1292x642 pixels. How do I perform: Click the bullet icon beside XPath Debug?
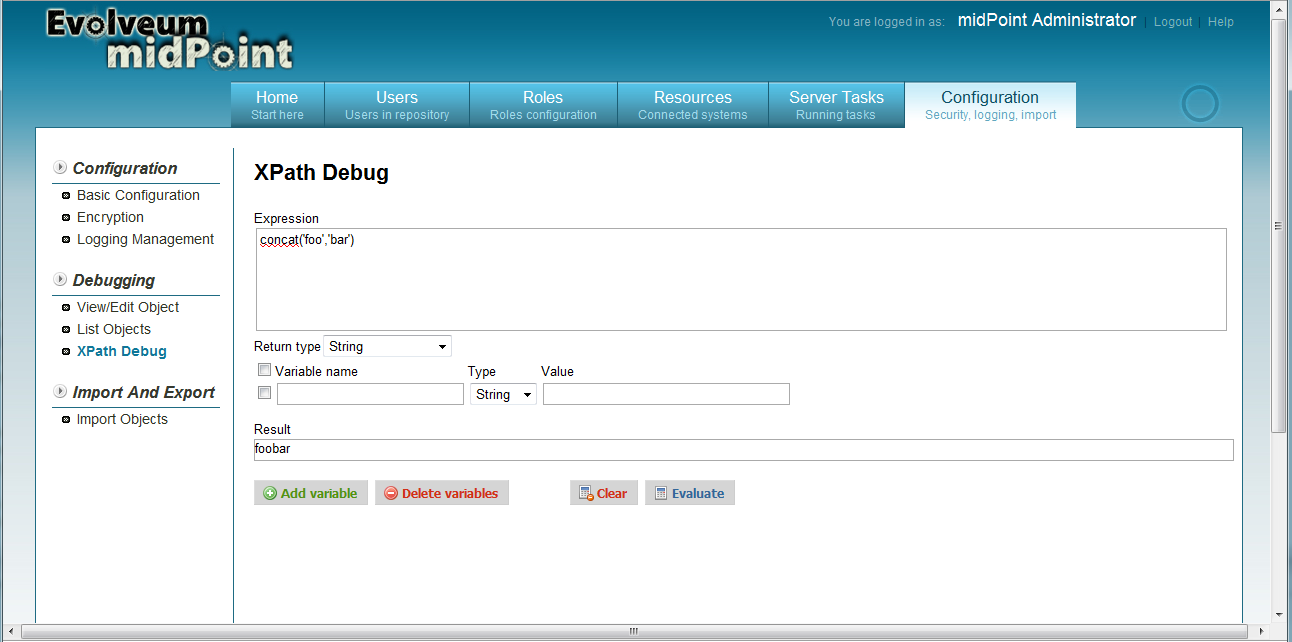pyautogui.click(x=65, y=351)
